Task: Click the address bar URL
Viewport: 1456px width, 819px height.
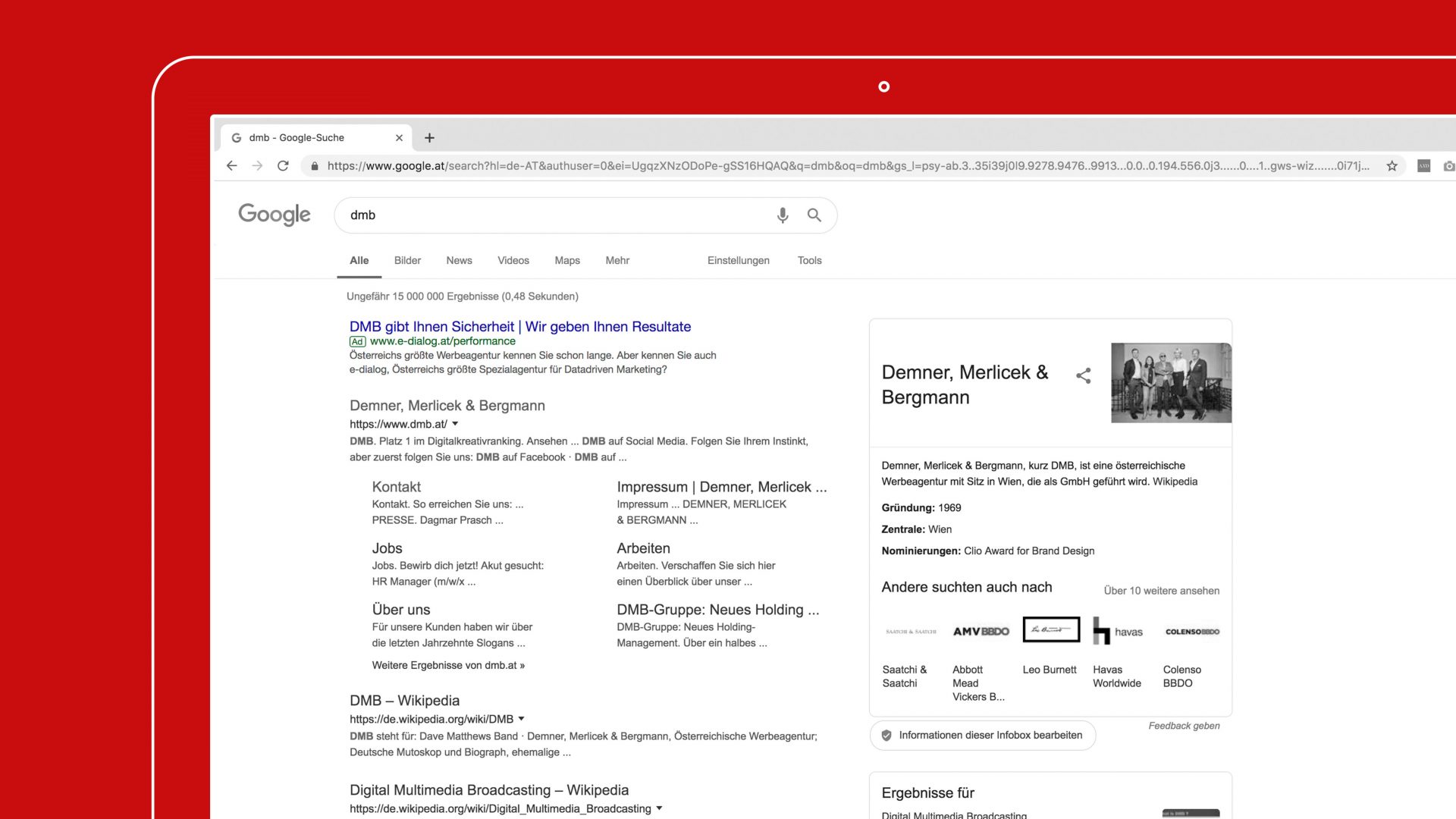Action: 848,166
